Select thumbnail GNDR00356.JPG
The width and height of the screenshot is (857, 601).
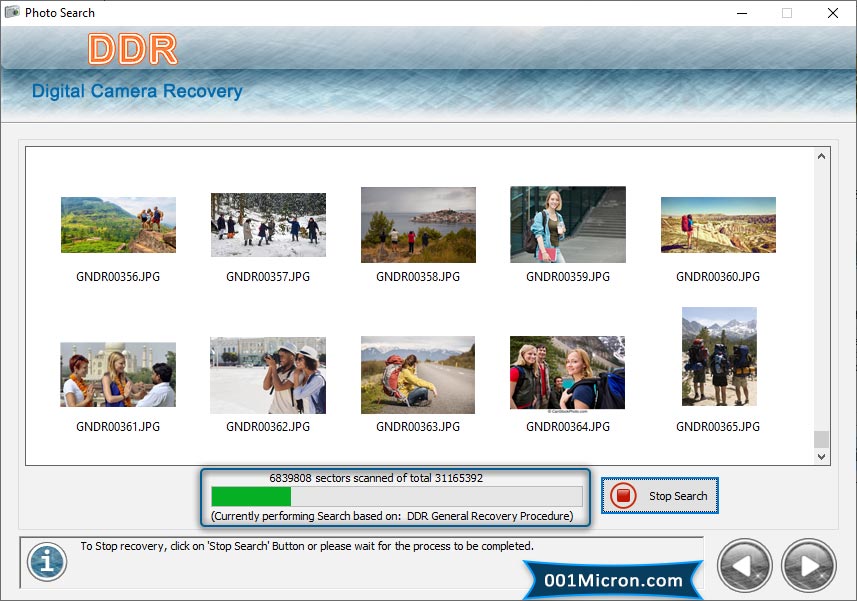(x=118, y=225)
